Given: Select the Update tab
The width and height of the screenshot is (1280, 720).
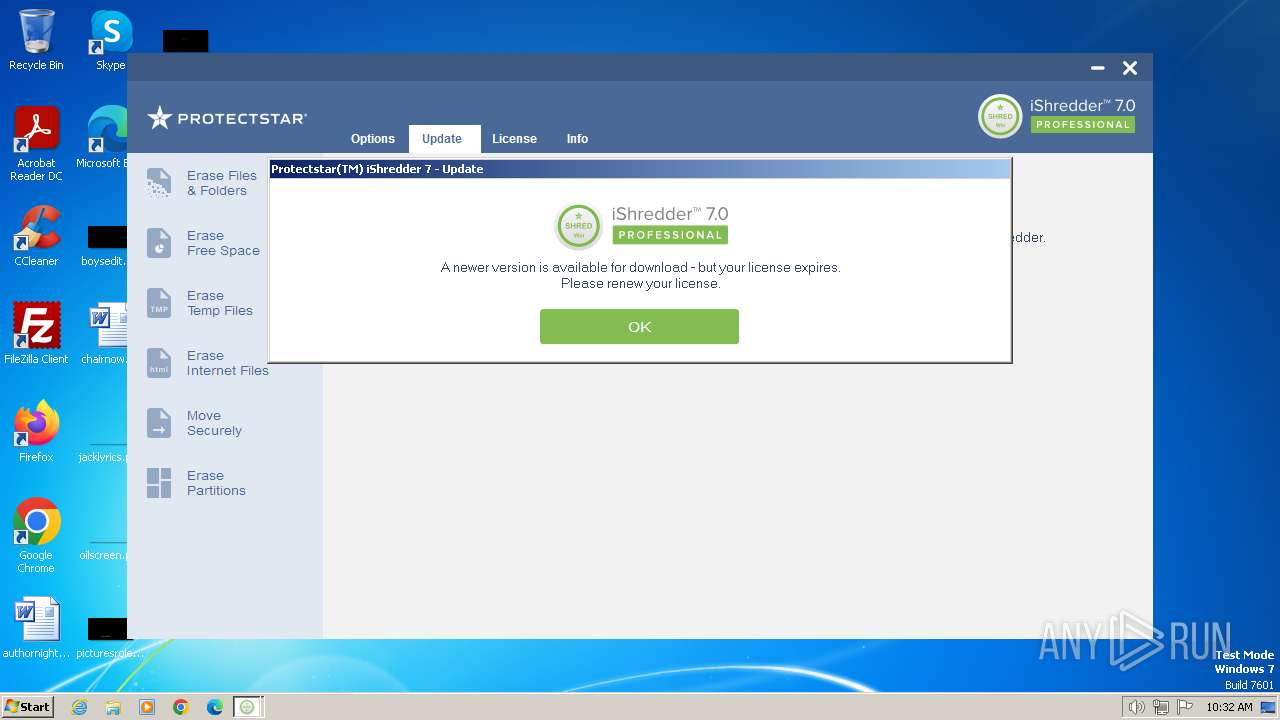Looking at the screenshot, I should 442,139.
